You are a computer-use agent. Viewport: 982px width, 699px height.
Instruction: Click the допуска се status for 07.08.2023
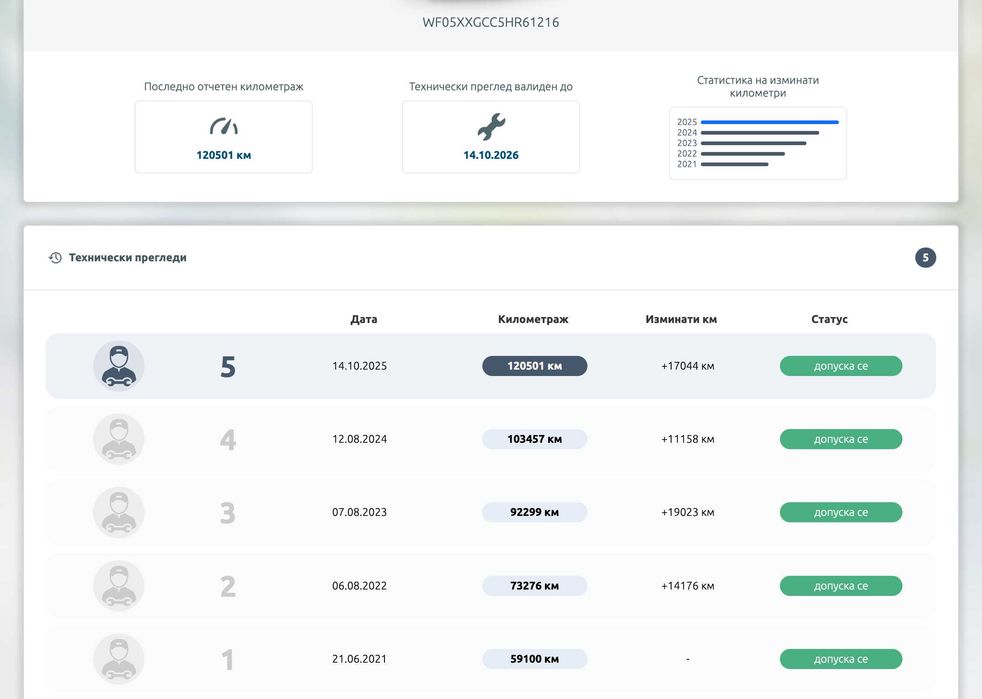[x=840, y=512]
